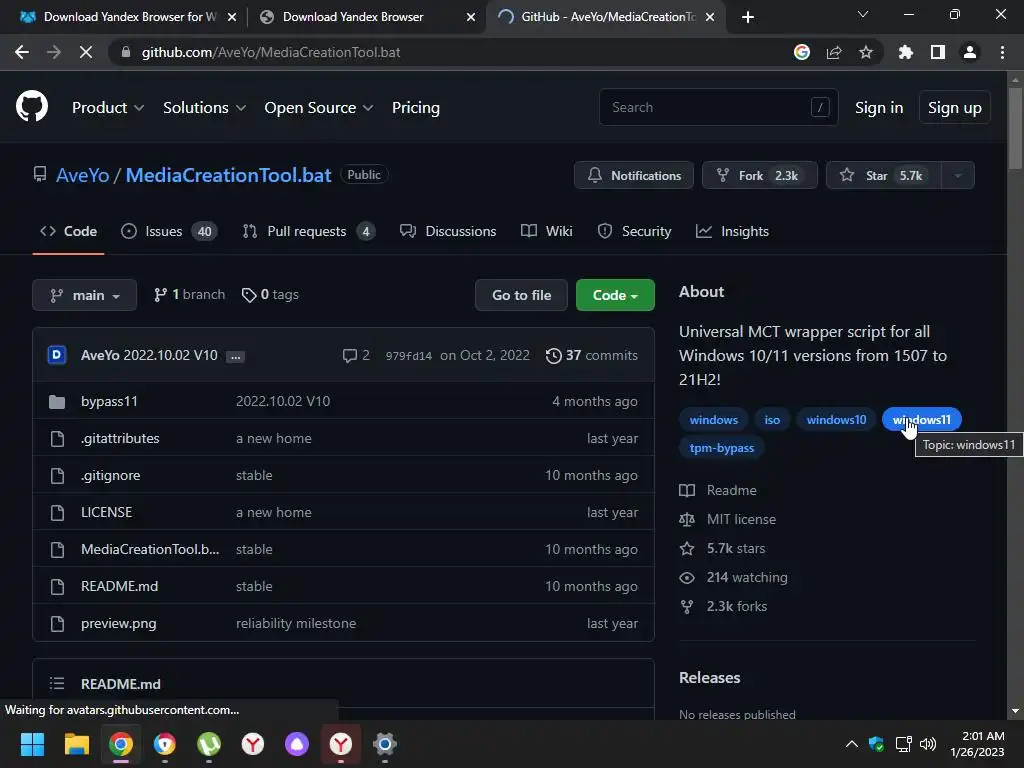Open the Chrome extensions puzzle icon
This screenshot has width=1024, height=768.
(x=906, y=52)
